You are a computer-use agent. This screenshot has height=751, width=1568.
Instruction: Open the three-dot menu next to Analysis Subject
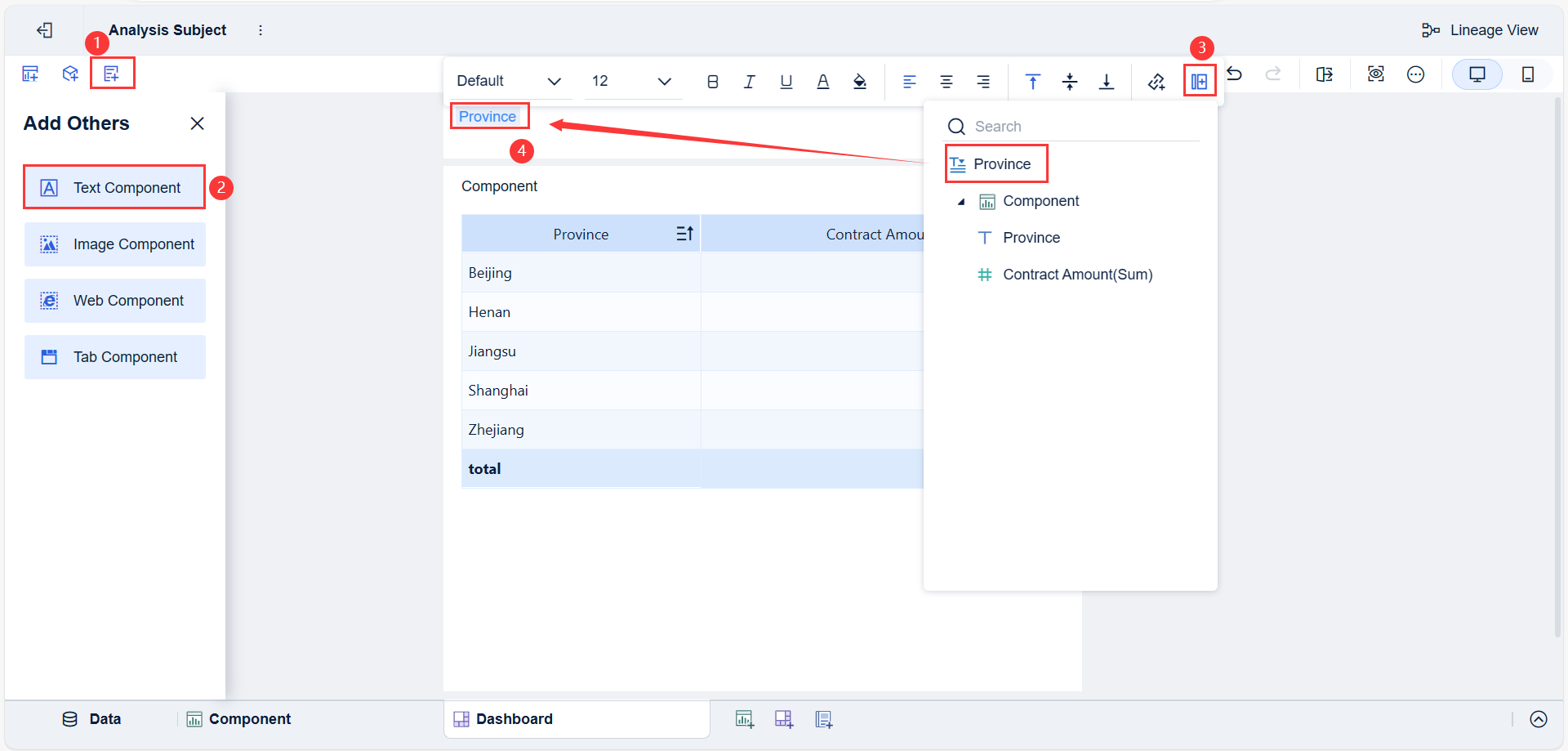261,30
